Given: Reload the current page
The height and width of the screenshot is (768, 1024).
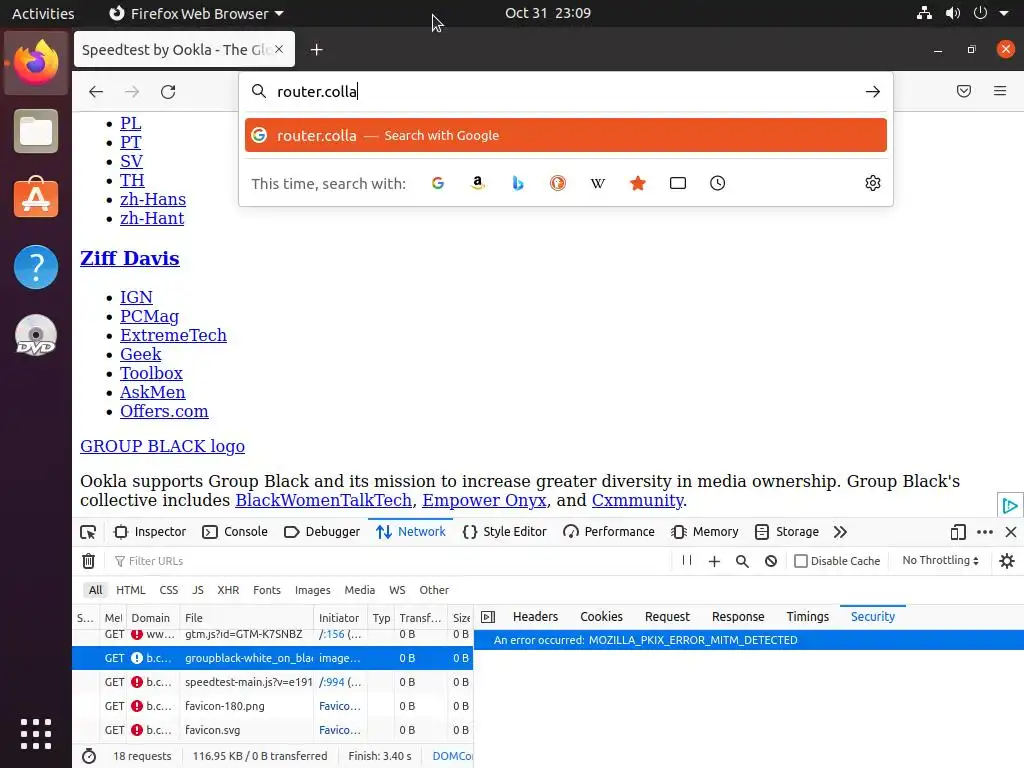Looking at the screenshot, I should point(168,92).
